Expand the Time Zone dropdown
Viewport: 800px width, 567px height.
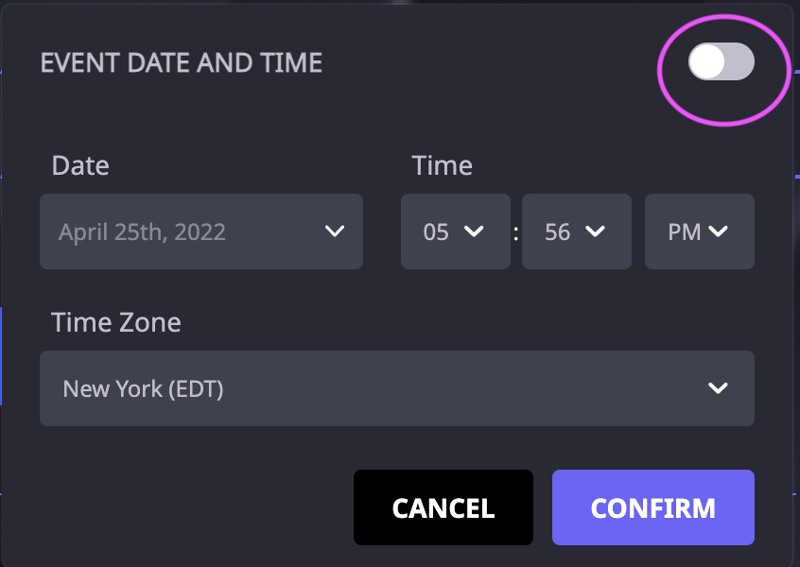[x=397, y=388]
